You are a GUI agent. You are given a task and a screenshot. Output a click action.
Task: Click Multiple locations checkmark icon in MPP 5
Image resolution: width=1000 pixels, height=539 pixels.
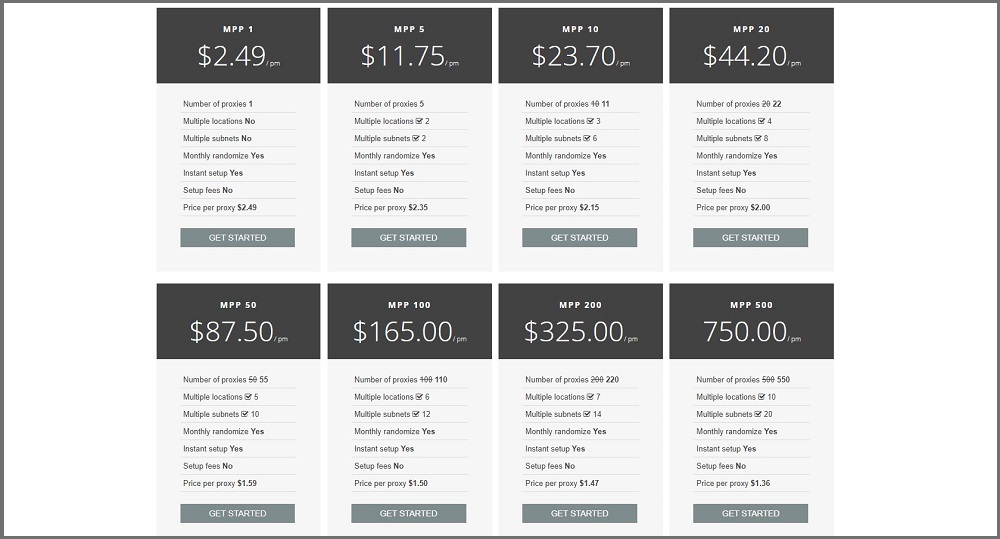coord(419,121)
